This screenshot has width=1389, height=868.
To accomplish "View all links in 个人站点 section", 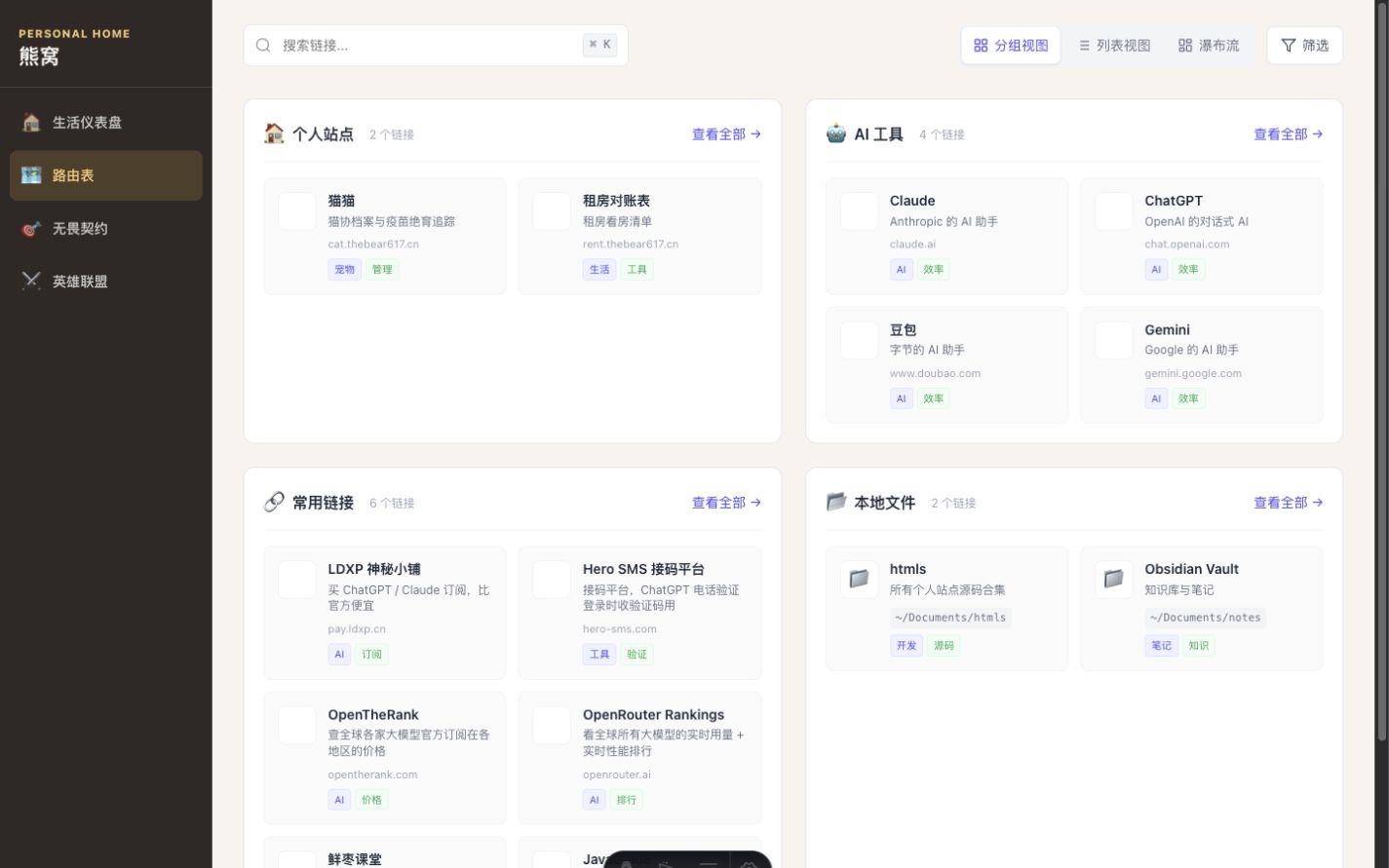I will click(726, 134).
